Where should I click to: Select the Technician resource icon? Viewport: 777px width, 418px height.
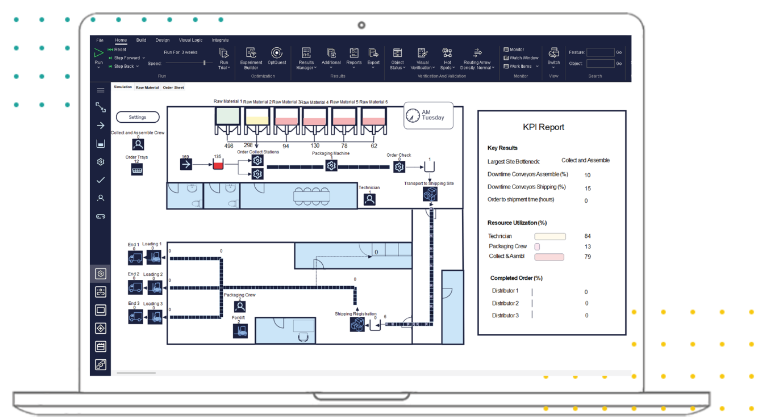coord(370,199)
